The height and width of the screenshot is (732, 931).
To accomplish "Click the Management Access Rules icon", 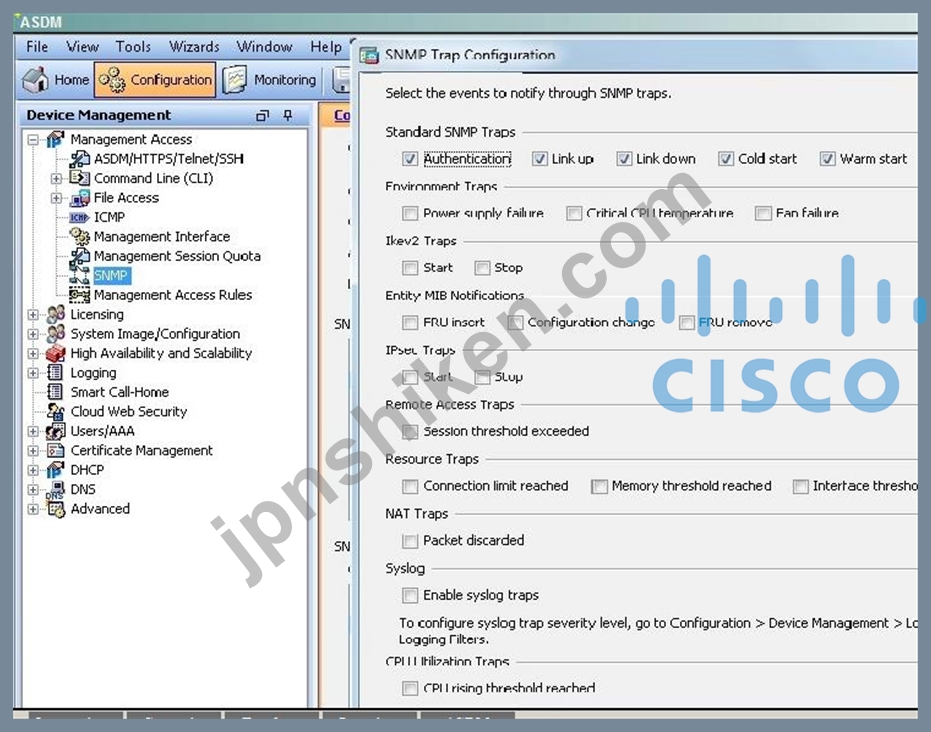I will 80,295.
